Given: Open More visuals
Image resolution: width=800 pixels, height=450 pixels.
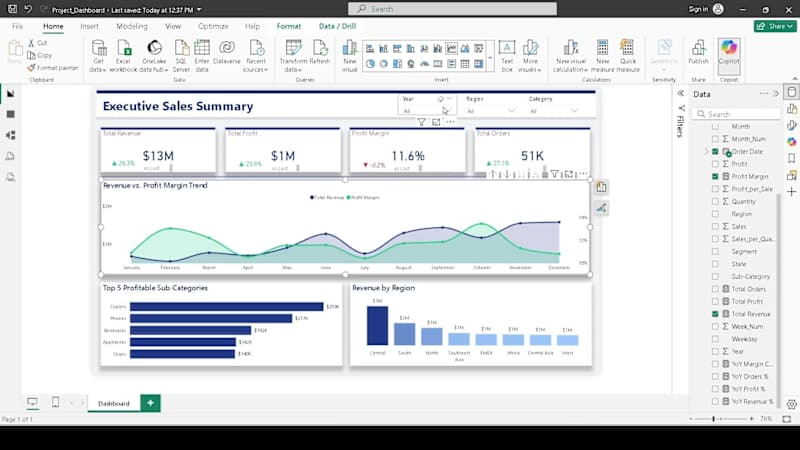Looking at the screenshot, I should tap(531, 48).
